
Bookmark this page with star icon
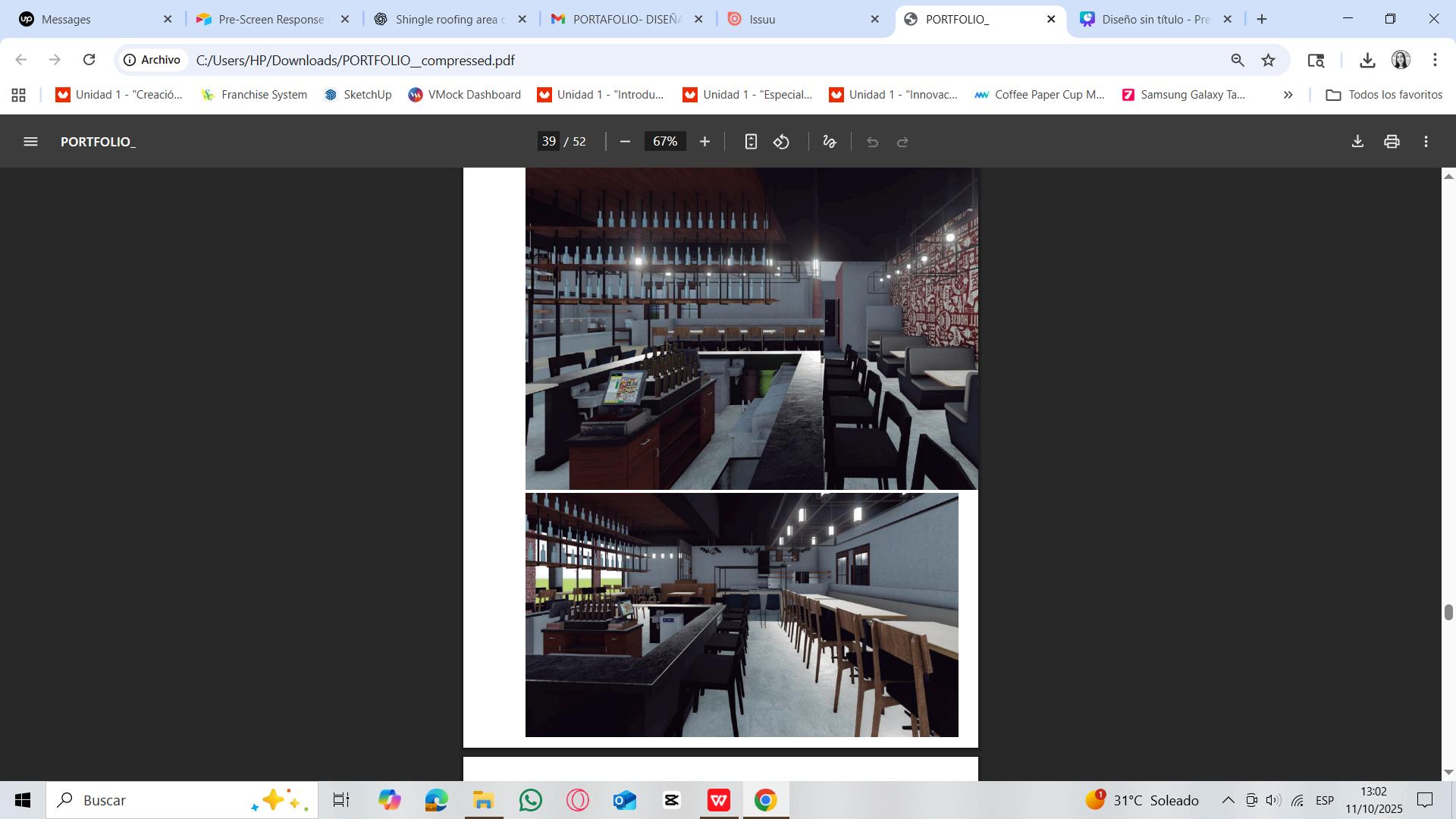(1269, 60)
